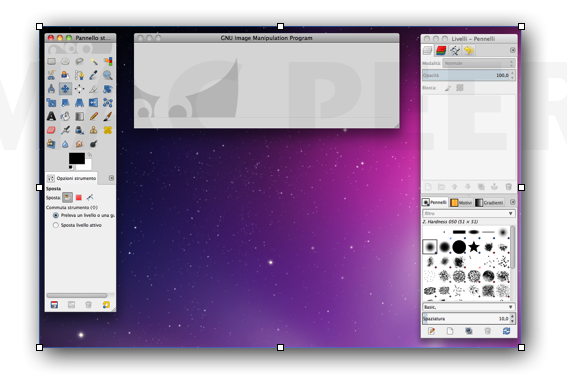567x378 pixels.
Task: Select the Rotate tool
Action: pos(108,89)
